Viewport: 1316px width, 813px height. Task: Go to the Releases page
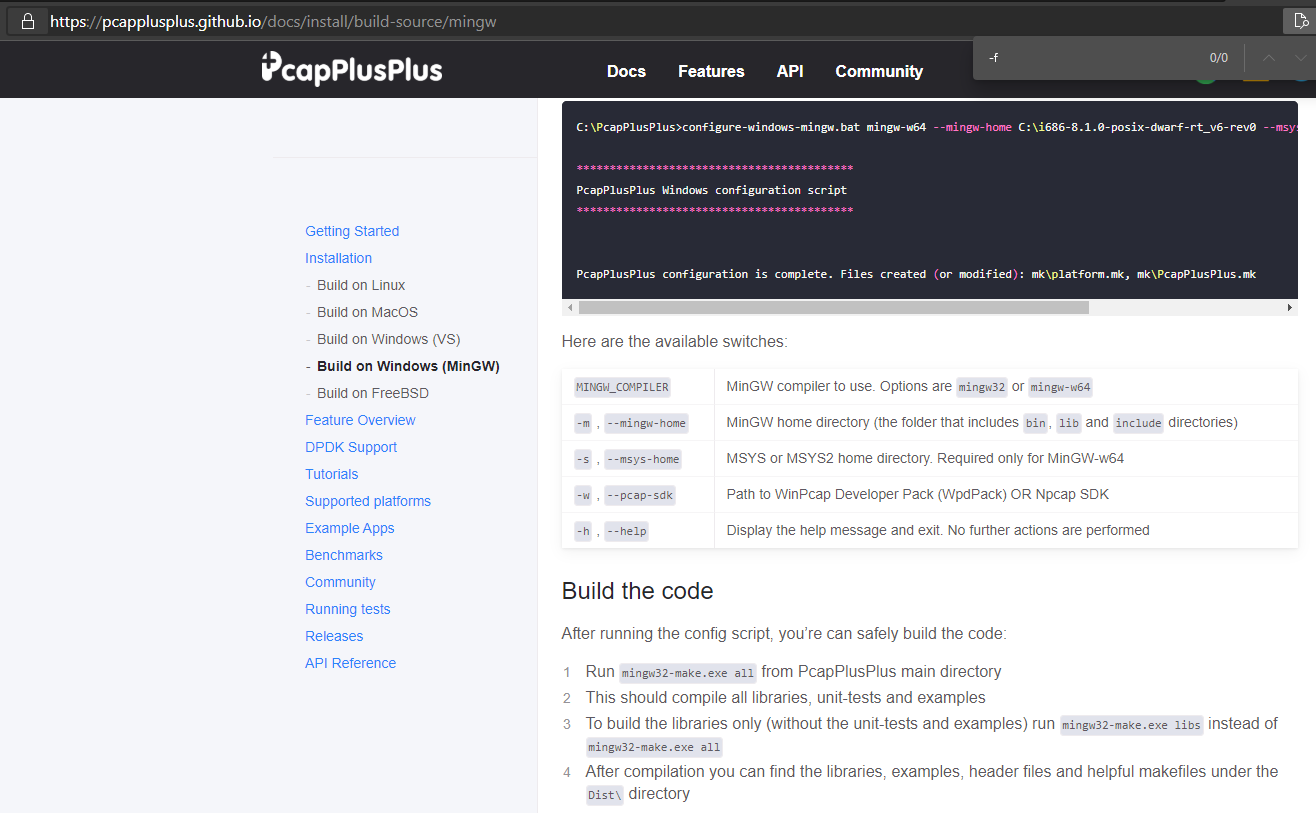coord(334,635)
